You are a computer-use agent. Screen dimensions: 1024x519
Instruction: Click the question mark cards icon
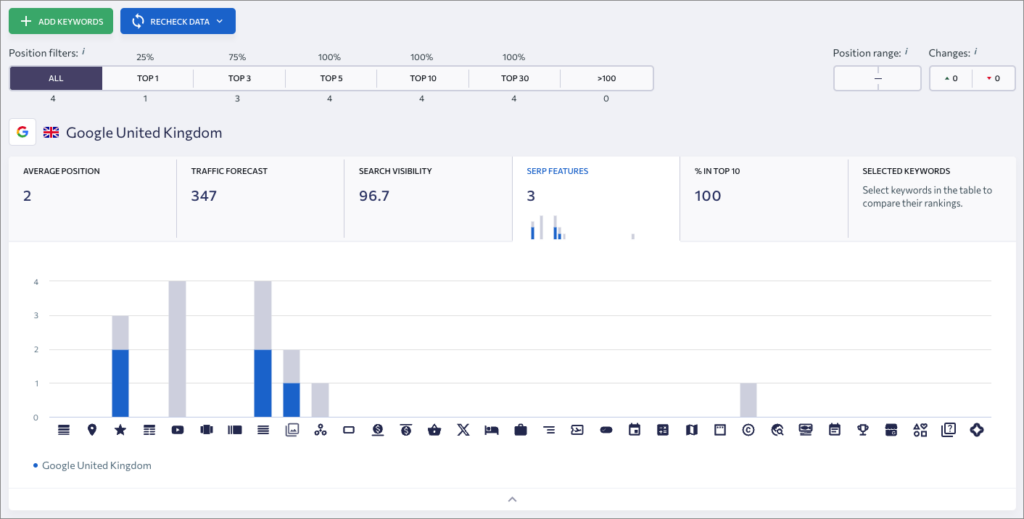(x=948, y=430)
